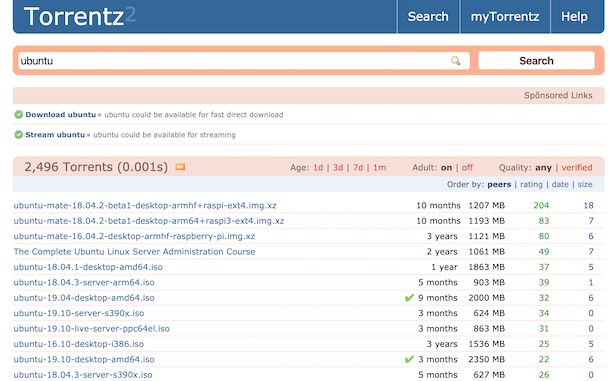
Task: Order results by peers
Action: pos(499,184)
